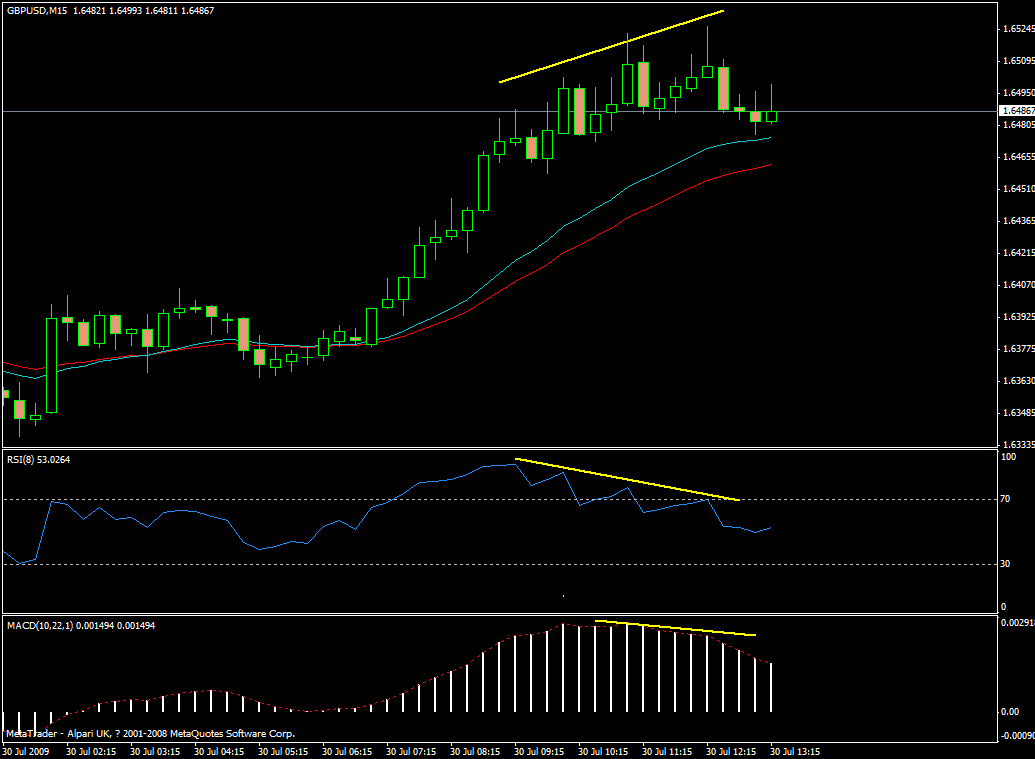Click the 1.63485 price scale label
The width and height of the screenshot is (1035, 759).
(1018, 412)
